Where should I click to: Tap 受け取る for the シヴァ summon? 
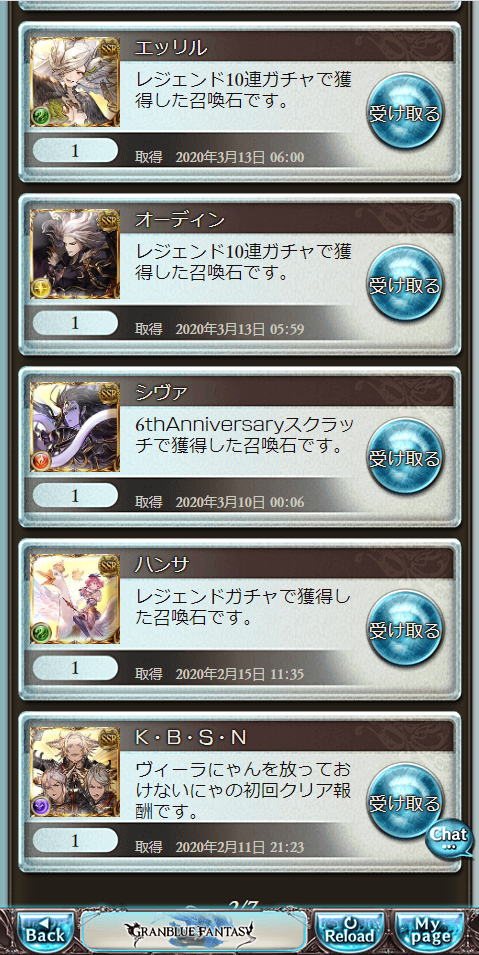405,457
